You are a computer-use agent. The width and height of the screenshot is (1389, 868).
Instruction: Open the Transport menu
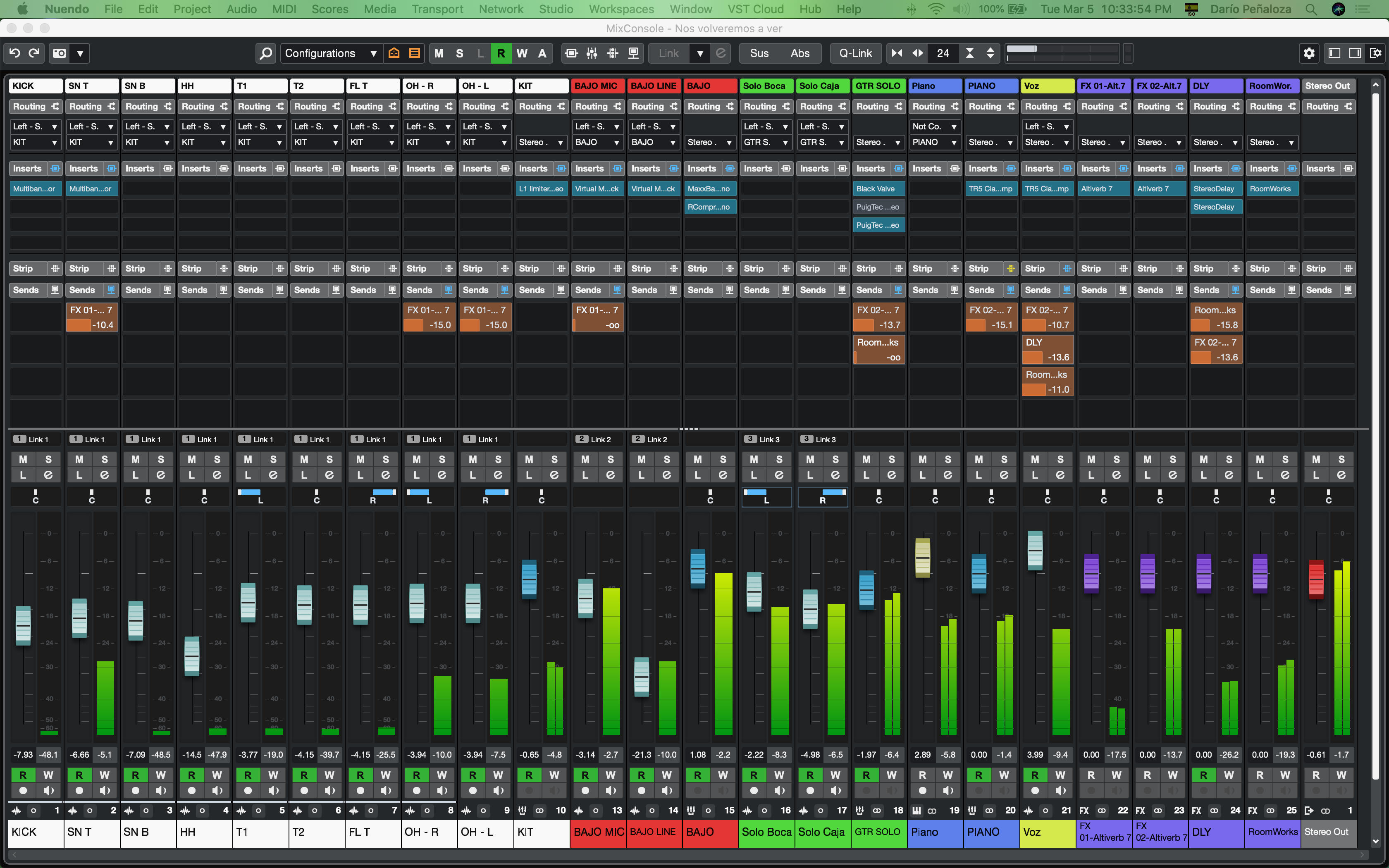pos(437,9)
